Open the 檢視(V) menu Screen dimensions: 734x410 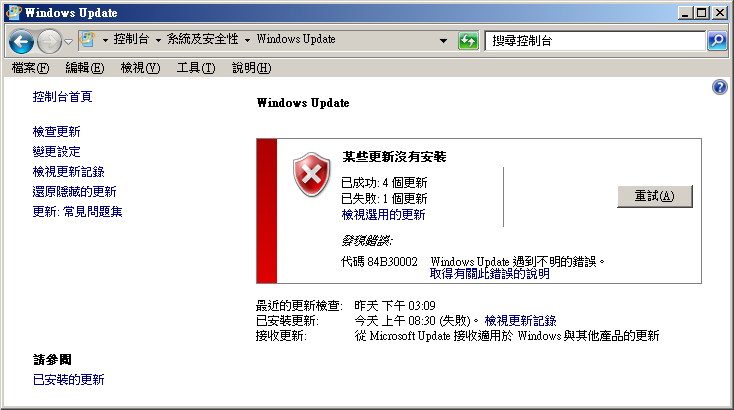pos(140,68)
